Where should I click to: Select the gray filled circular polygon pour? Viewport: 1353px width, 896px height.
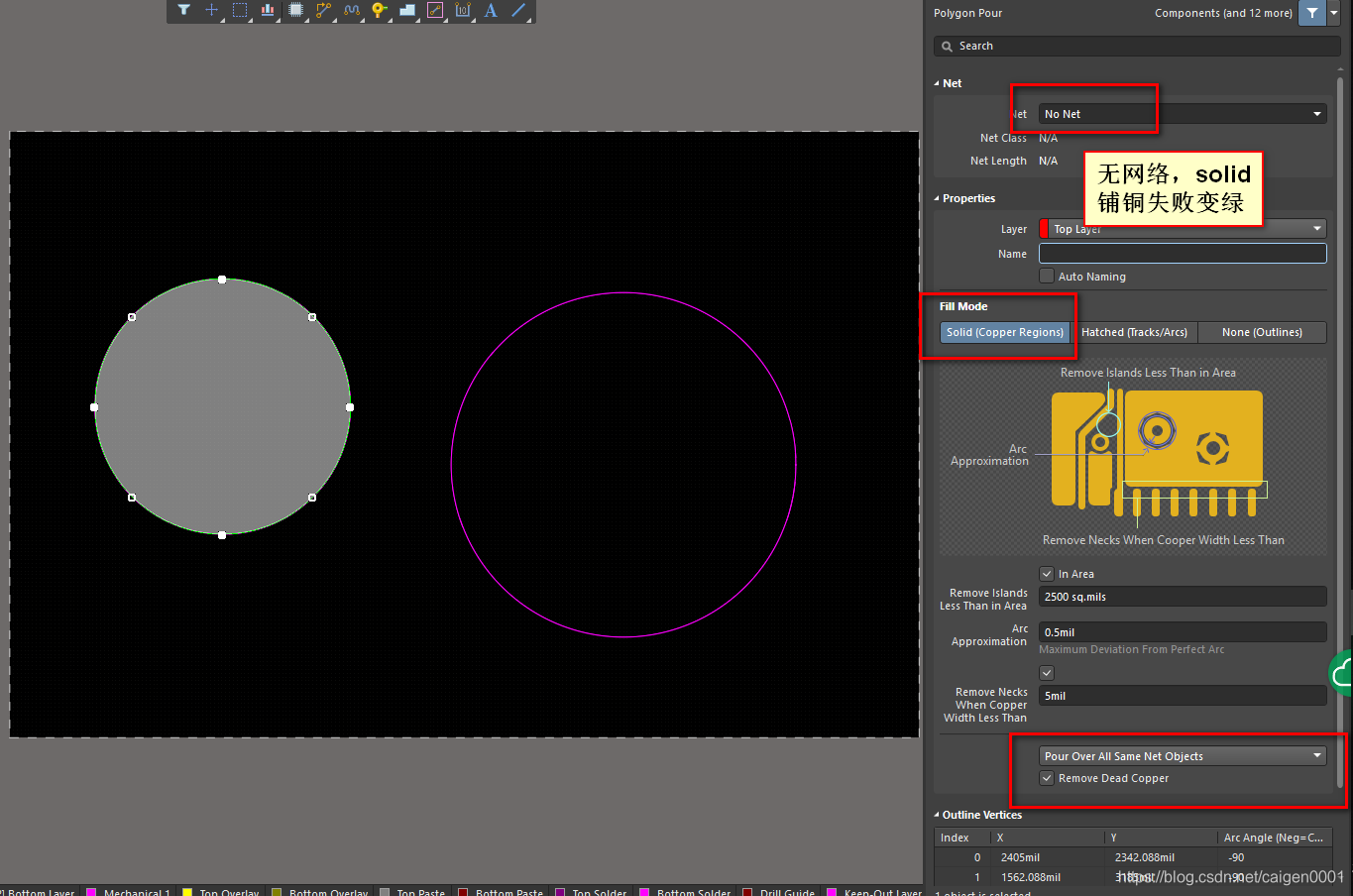tap(222, 407)
